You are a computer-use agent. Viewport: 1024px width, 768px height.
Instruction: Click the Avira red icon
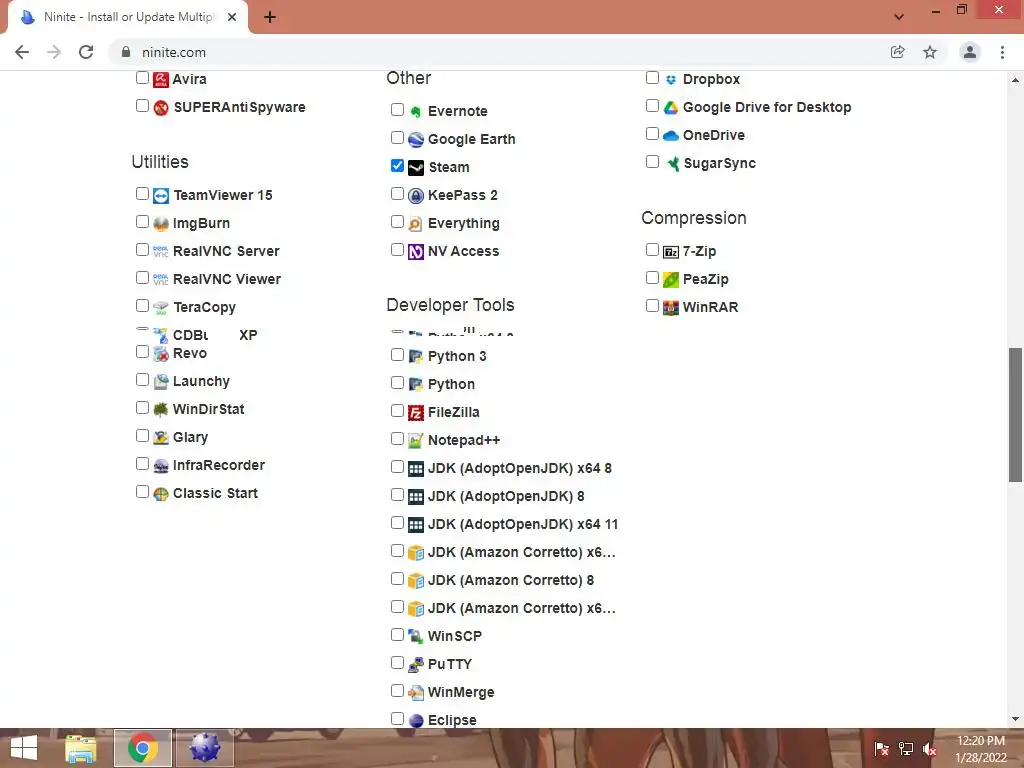161,80
